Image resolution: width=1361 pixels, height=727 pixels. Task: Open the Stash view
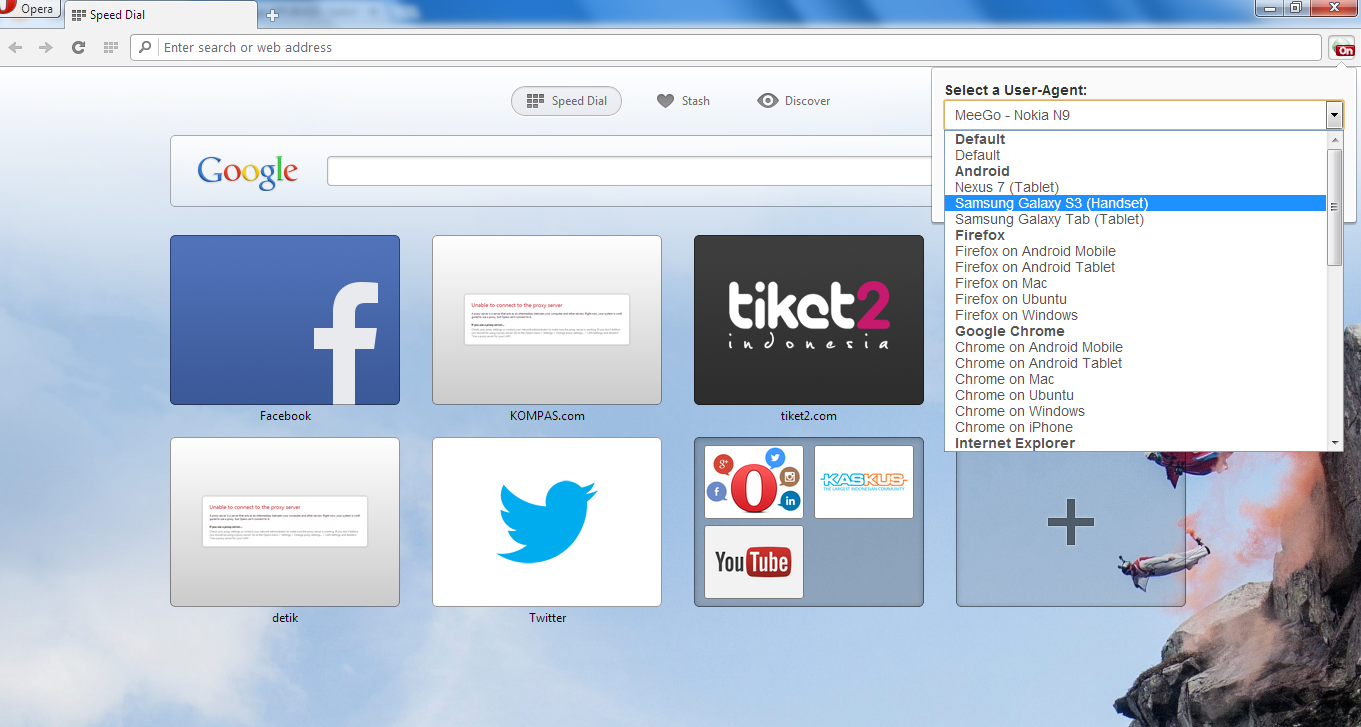[683, 101]
